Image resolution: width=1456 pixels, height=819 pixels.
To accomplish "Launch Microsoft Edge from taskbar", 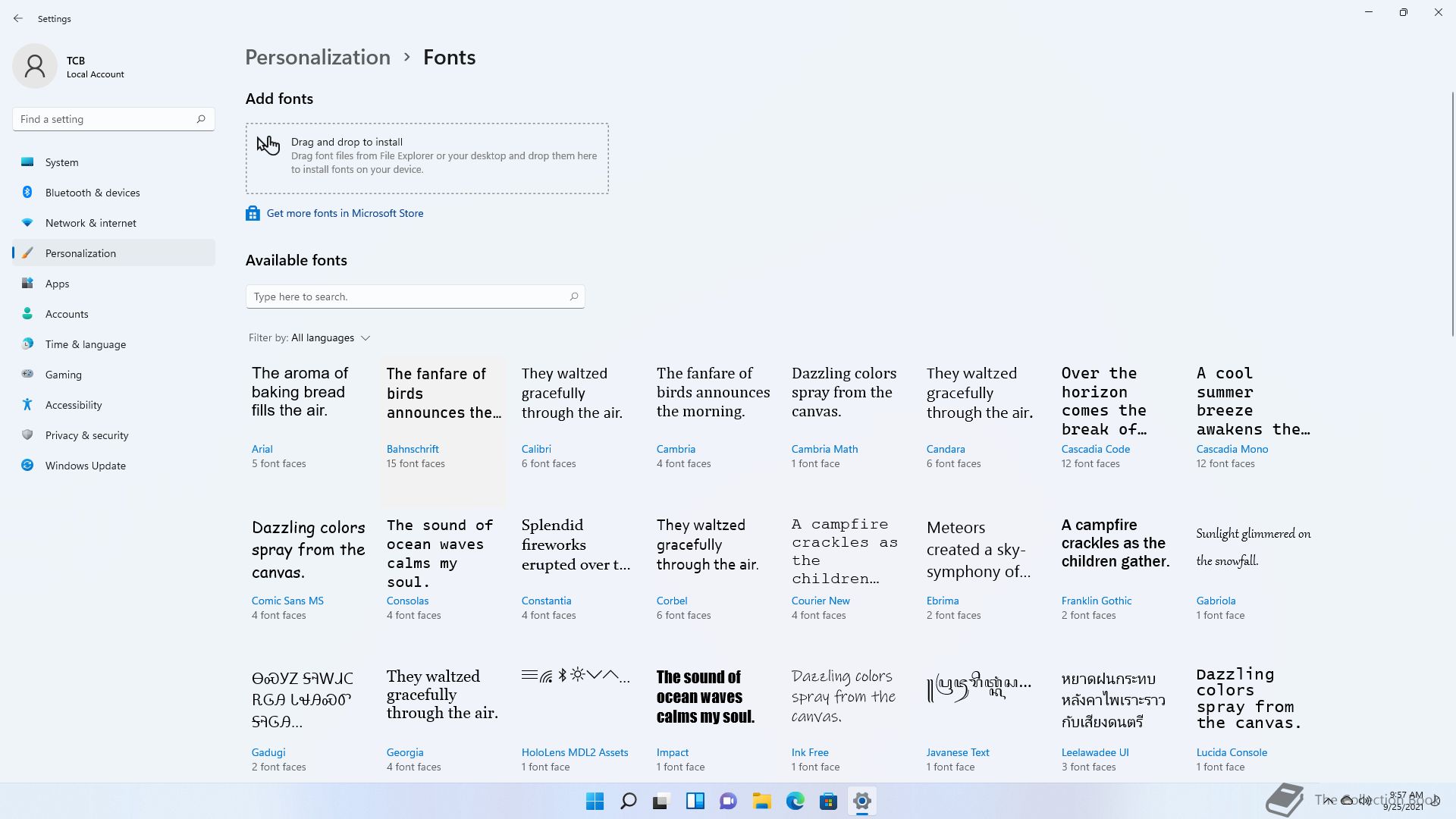I will 795,801.
